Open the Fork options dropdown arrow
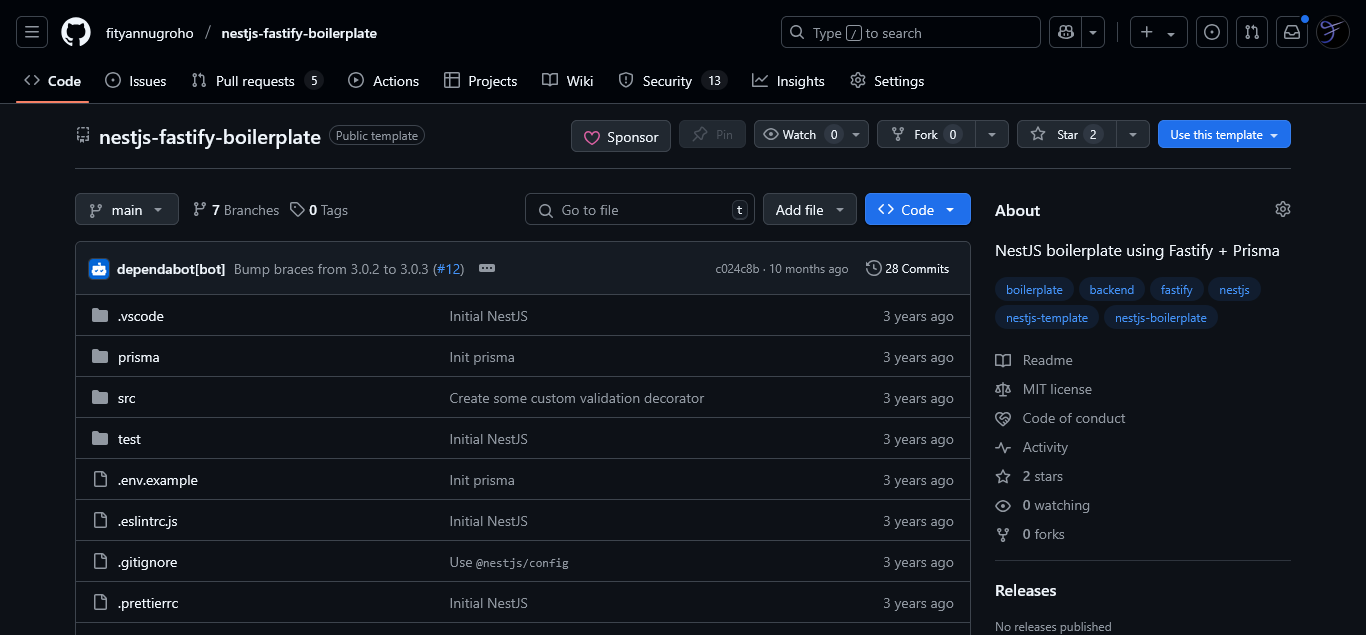Image resolution: width=1366 pixels, height=635 pixels. click(991, 134)
